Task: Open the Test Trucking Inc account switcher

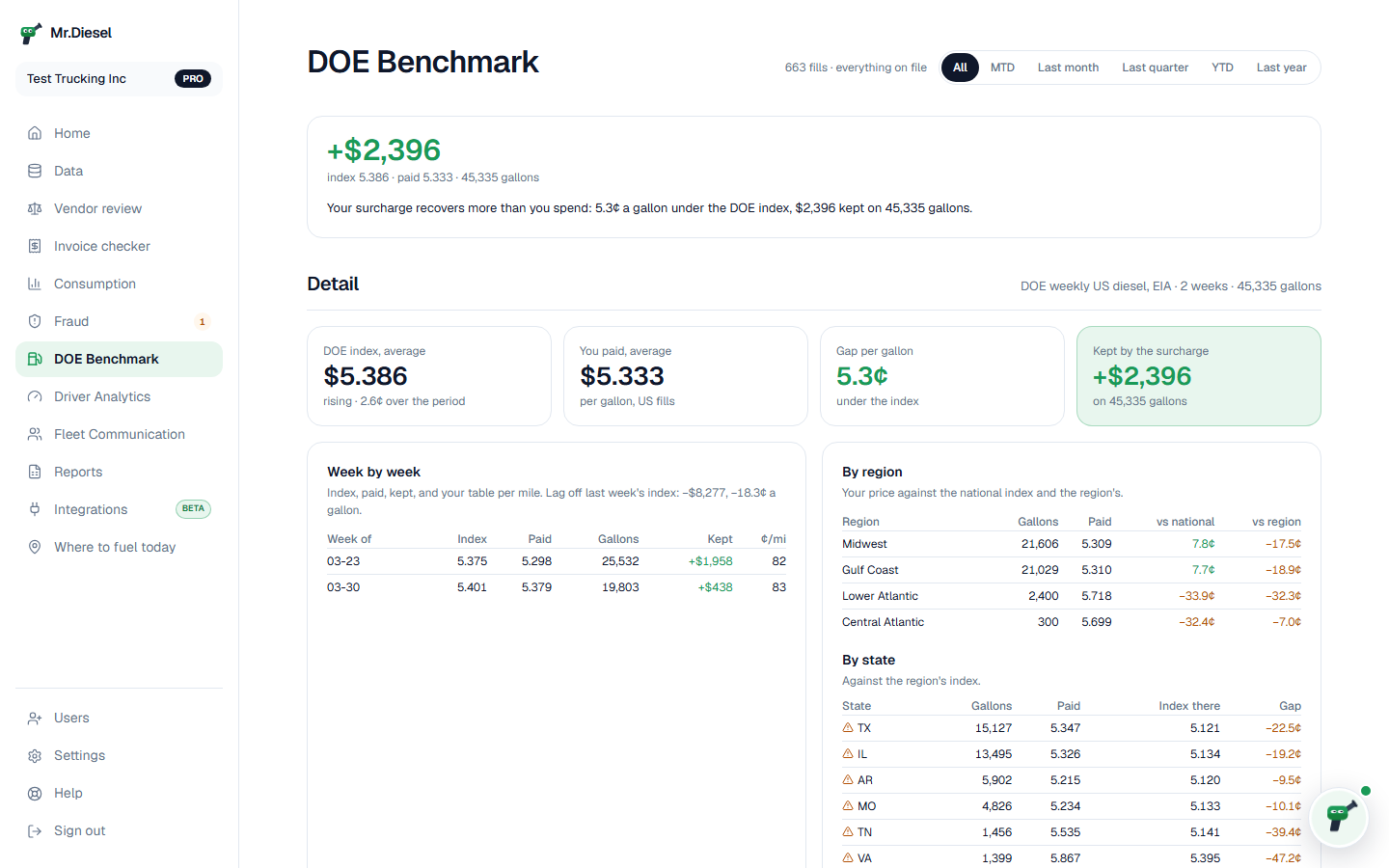Action: (119, 79)
